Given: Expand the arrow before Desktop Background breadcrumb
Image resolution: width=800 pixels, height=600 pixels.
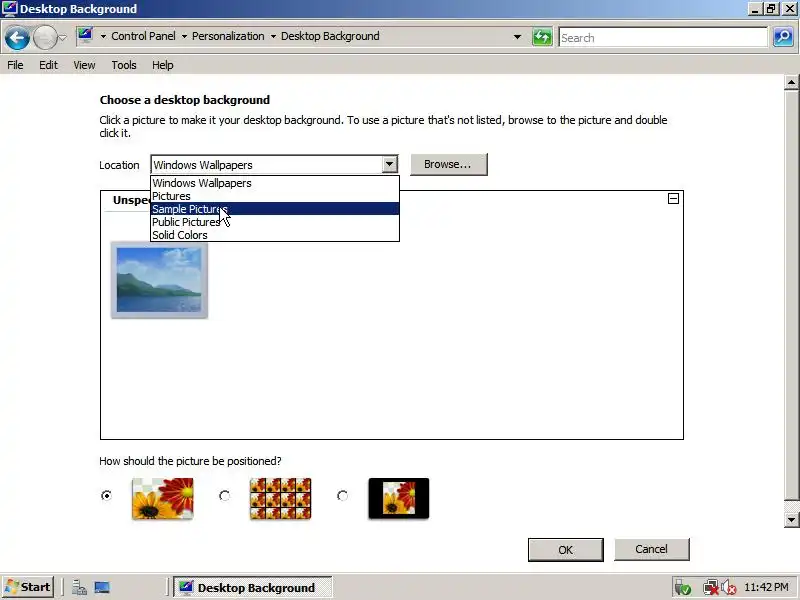Looking at the screenshot, I should pos(273,37).
